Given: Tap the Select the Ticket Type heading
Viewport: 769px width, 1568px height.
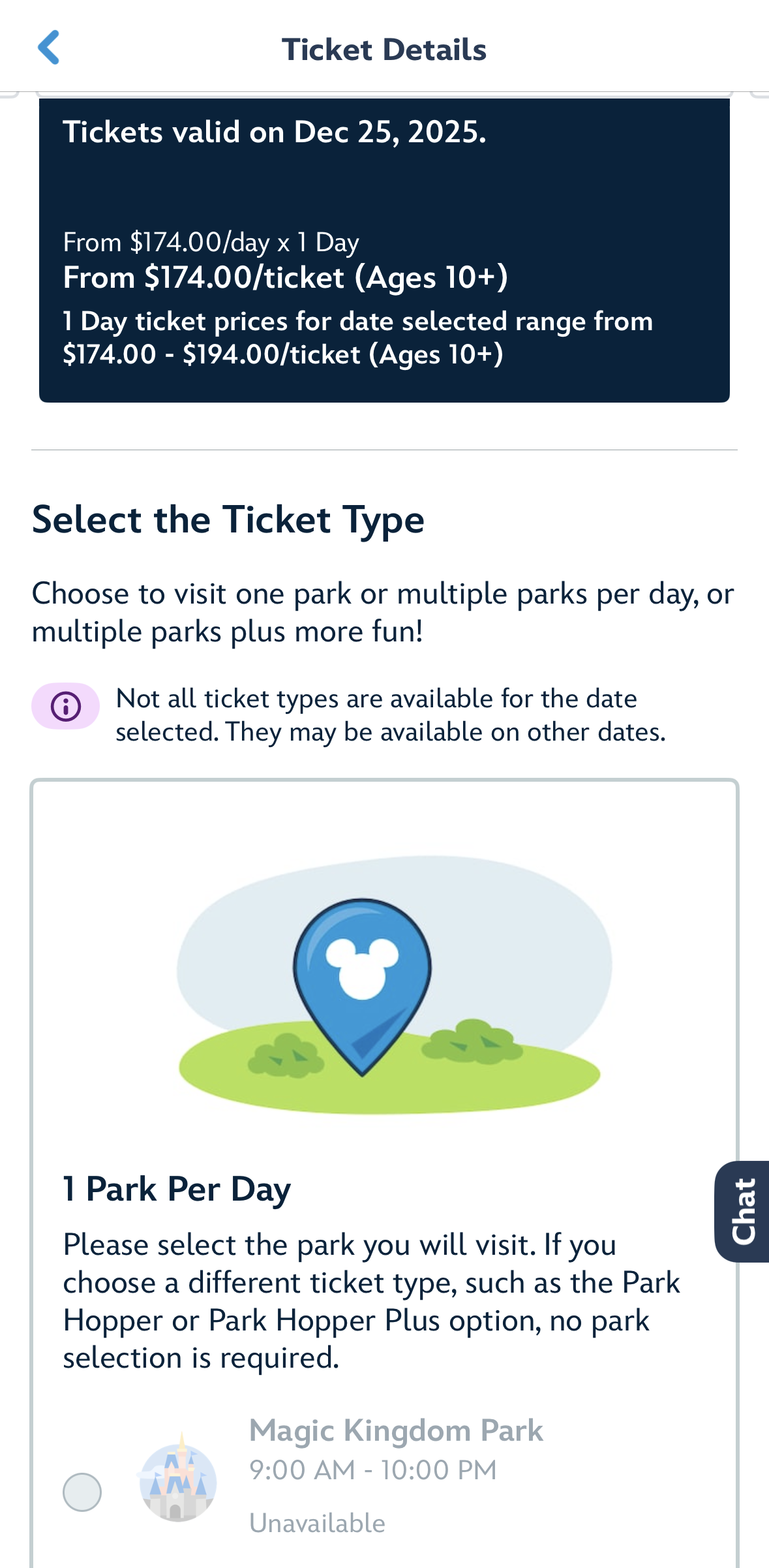Looking at the screenshot, I should [228, 520].
